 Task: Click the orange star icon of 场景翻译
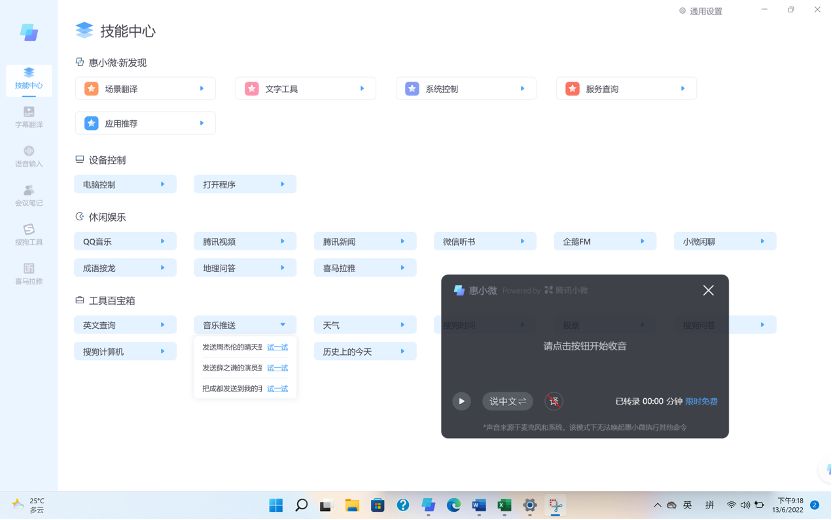coord(91,89)
